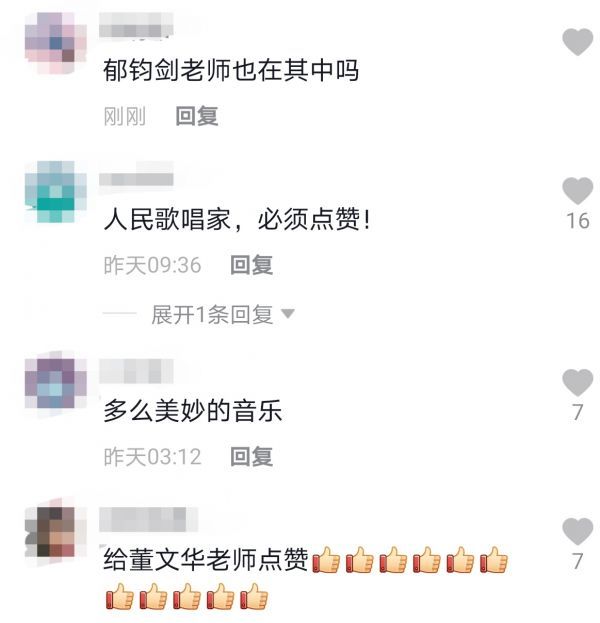Open avatar of the 董文华老师 commenter
The height and width of the screenshot is (623, 600).
click(x=55, y=532)
